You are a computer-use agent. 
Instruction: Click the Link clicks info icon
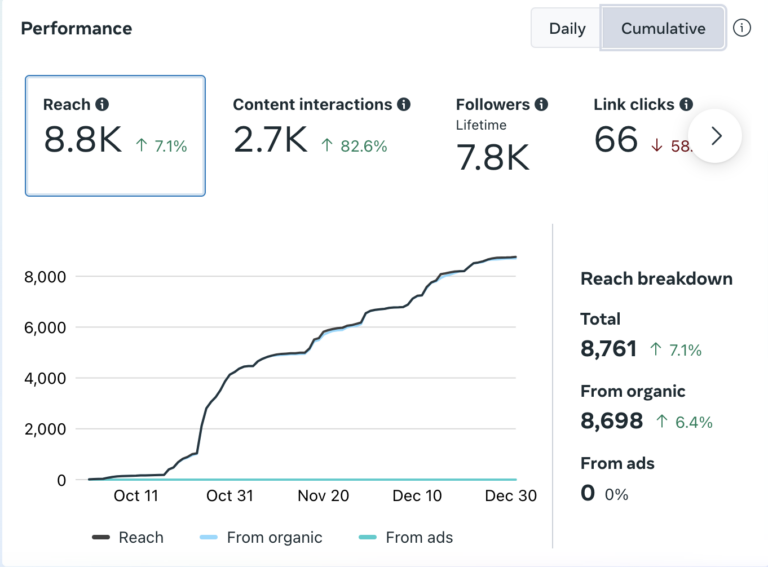(686, 104)
